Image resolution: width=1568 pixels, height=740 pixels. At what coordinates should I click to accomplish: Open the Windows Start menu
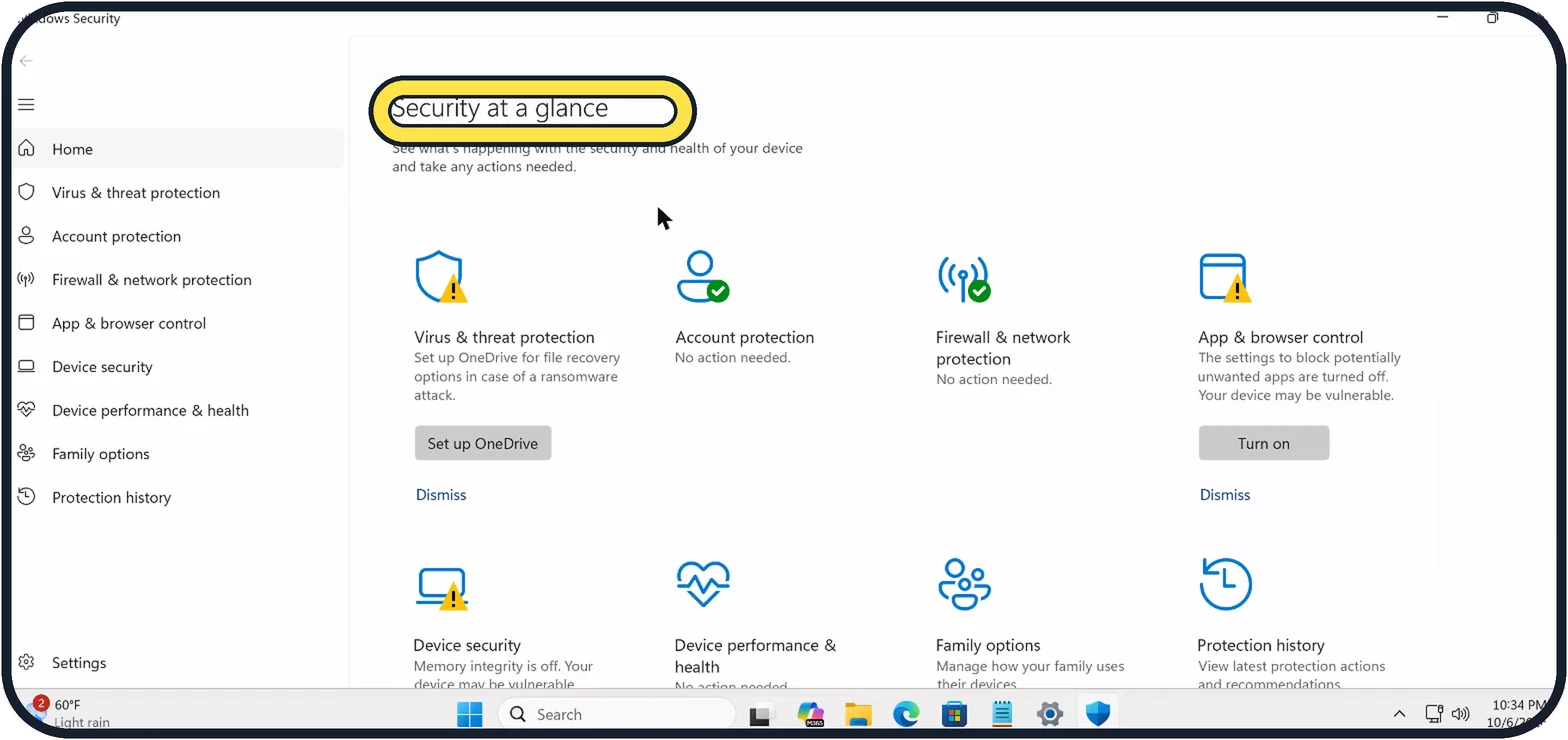pos(469,714)
